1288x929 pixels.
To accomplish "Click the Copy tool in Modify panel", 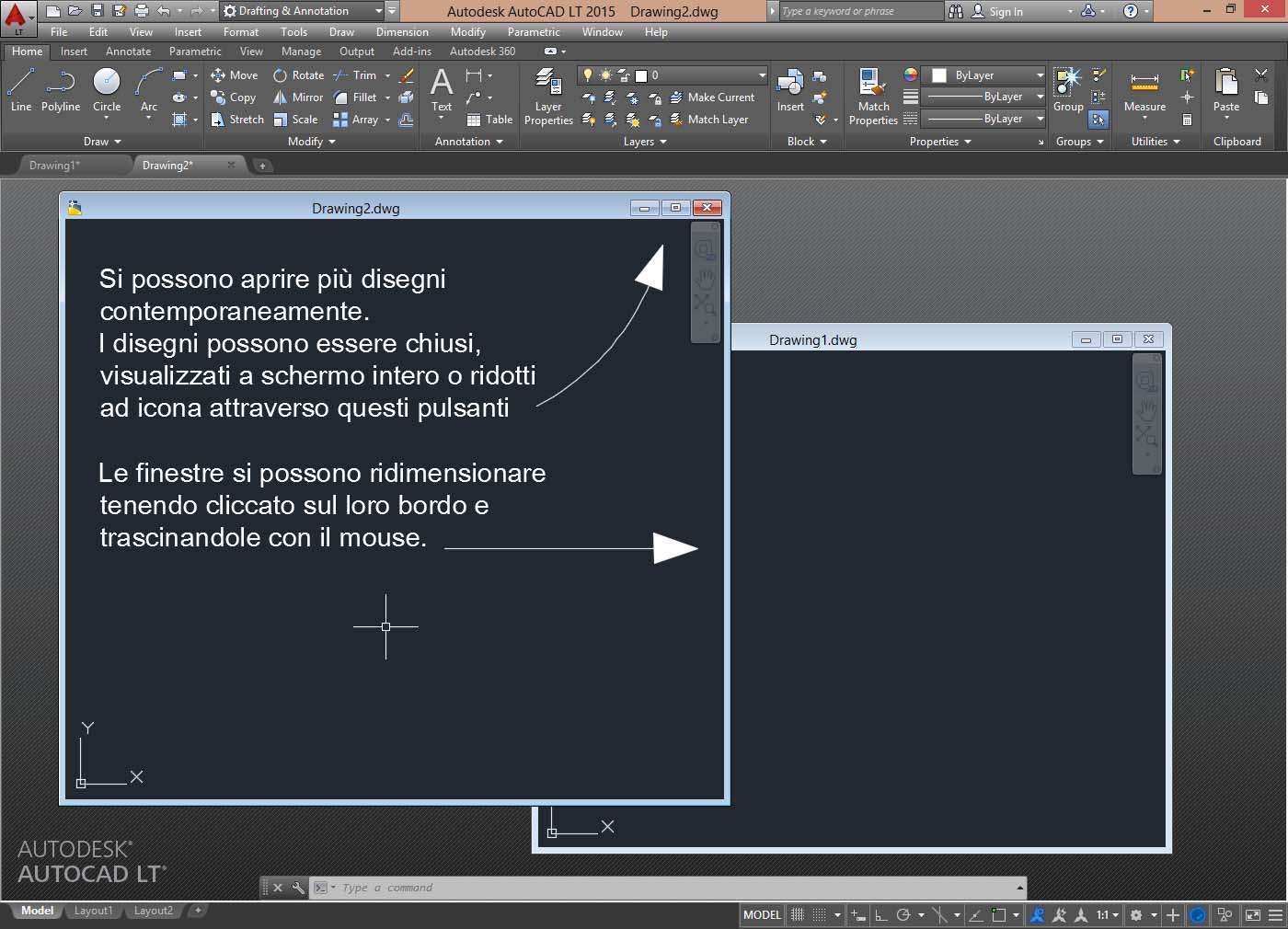I will 234,97.
